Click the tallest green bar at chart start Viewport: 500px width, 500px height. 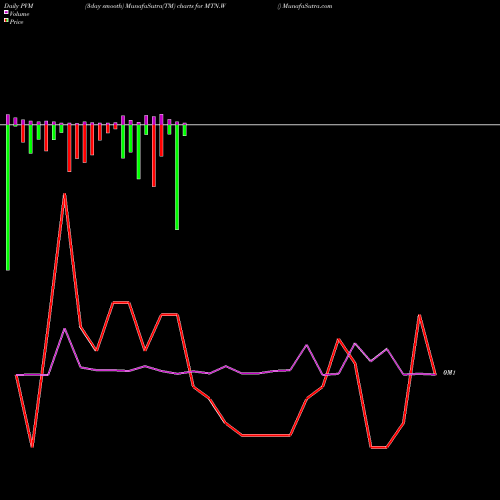8,197
